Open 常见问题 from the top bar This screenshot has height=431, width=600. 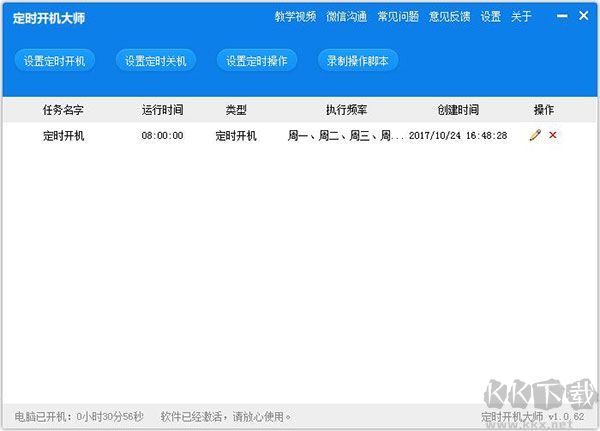pyautogui.click(x=397, y=17)
